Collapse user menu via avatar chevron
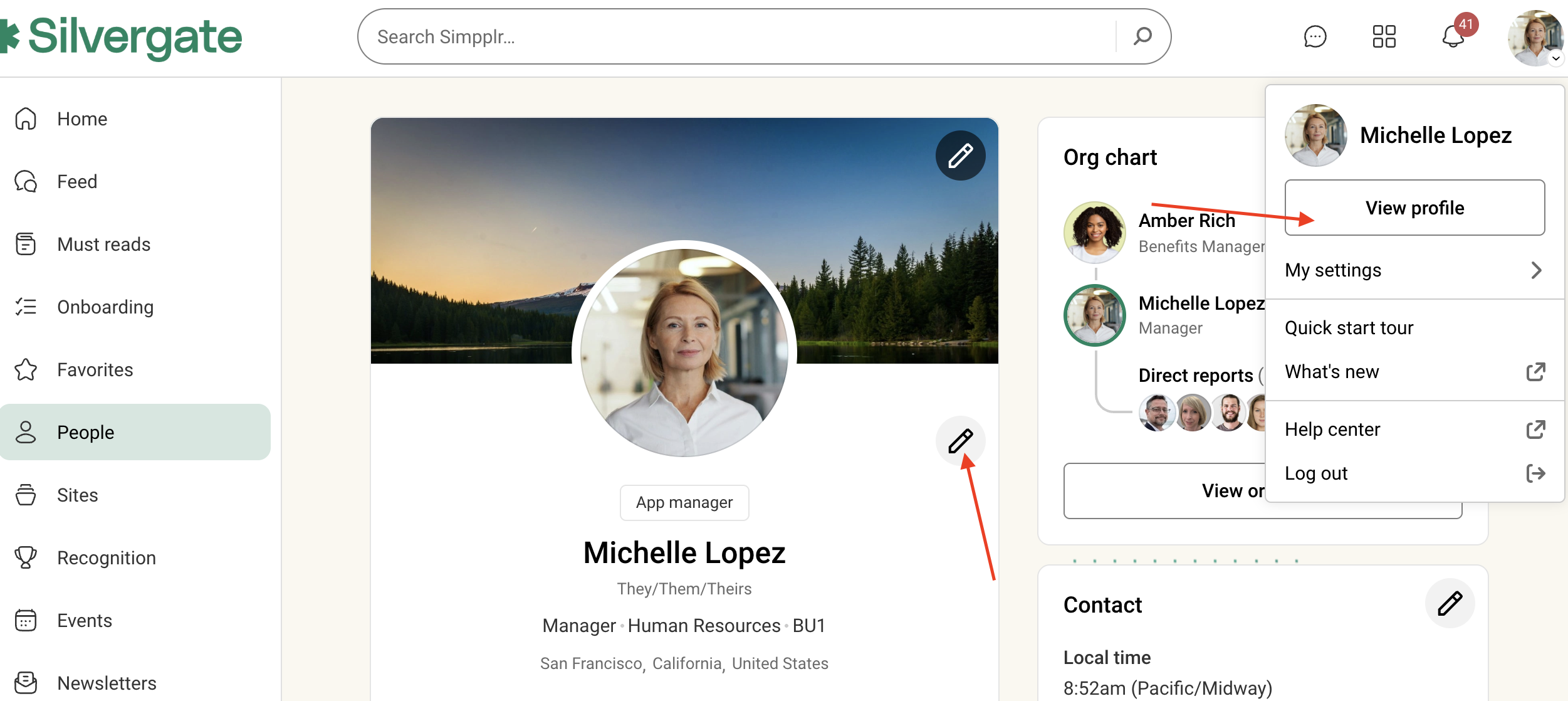 point(1555,58)
